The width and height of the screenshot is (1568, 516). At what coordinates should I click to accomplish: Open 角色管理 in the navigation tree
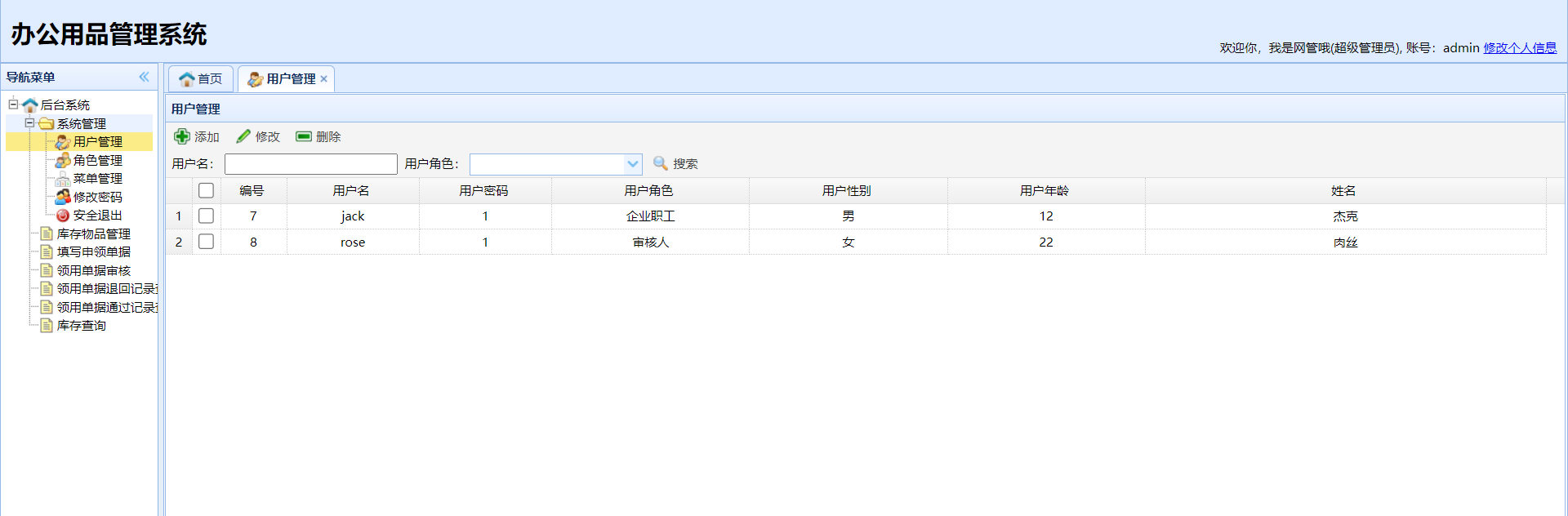point(98,160)
